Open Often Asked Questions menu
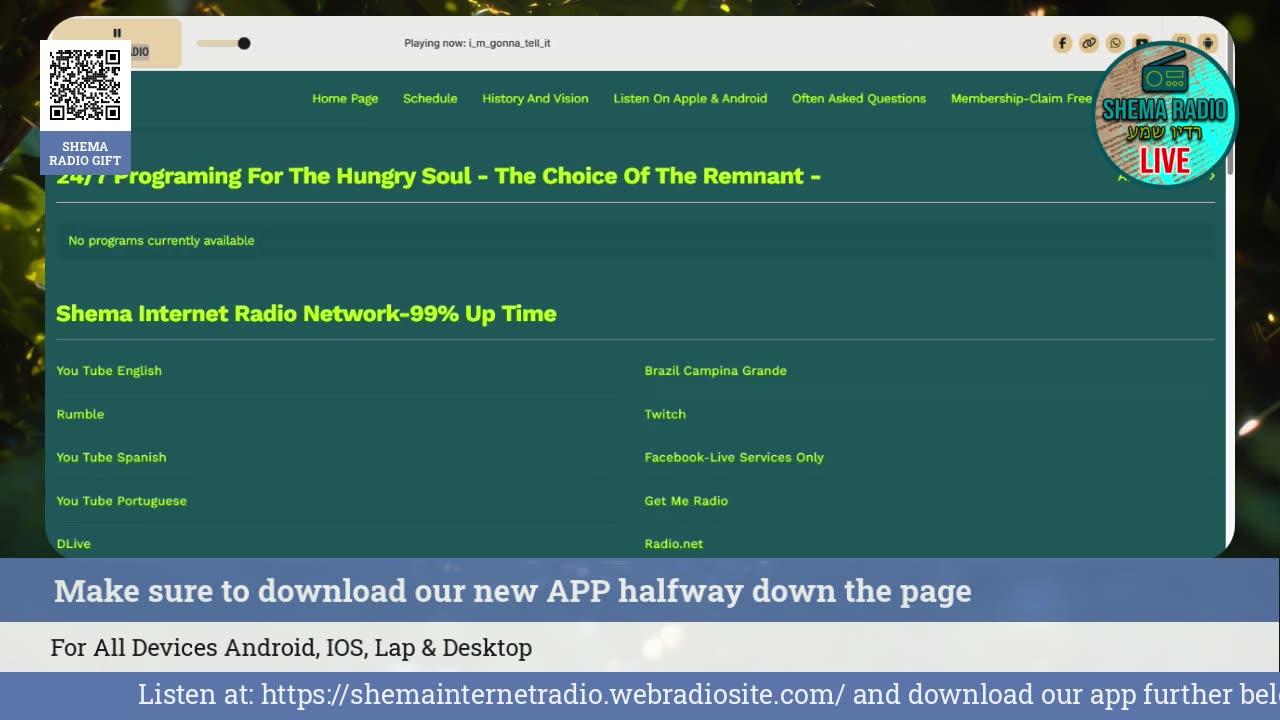The height and width of the screenshot is (720, 1280). (x=859, y=98)
